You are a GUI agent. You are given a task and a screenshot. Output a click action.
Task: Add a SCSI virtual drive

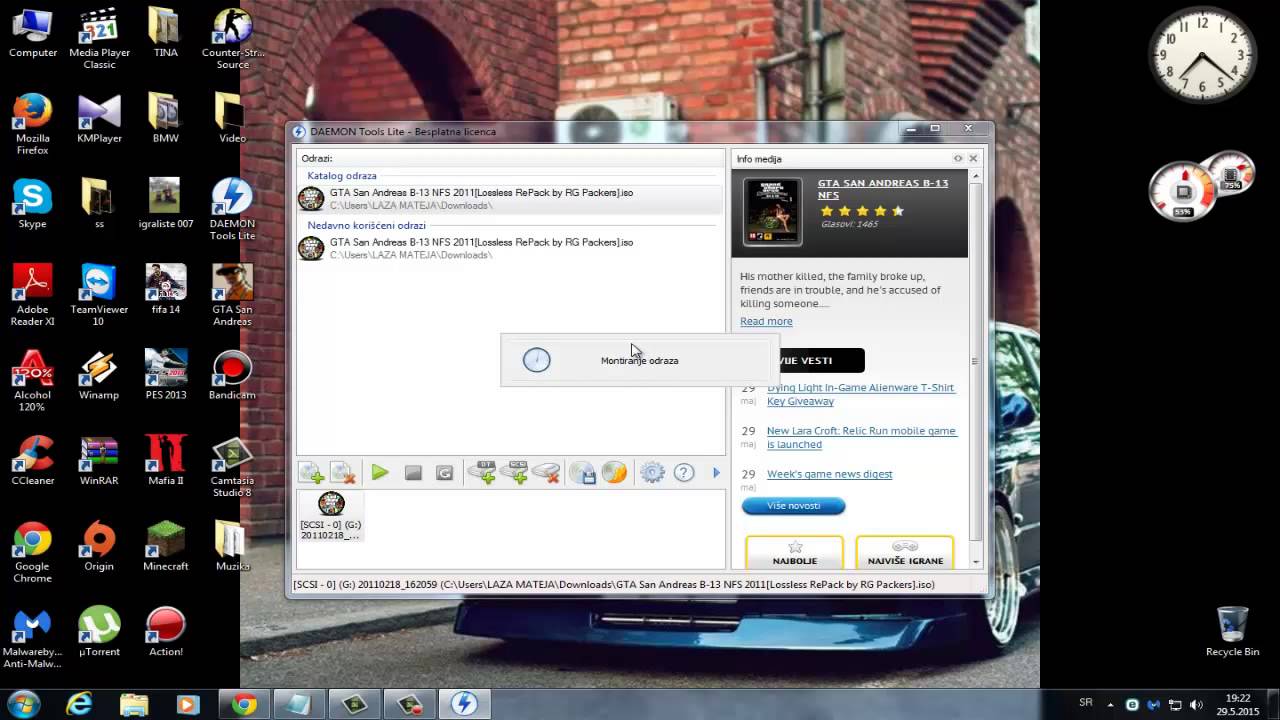pos(514,472)
